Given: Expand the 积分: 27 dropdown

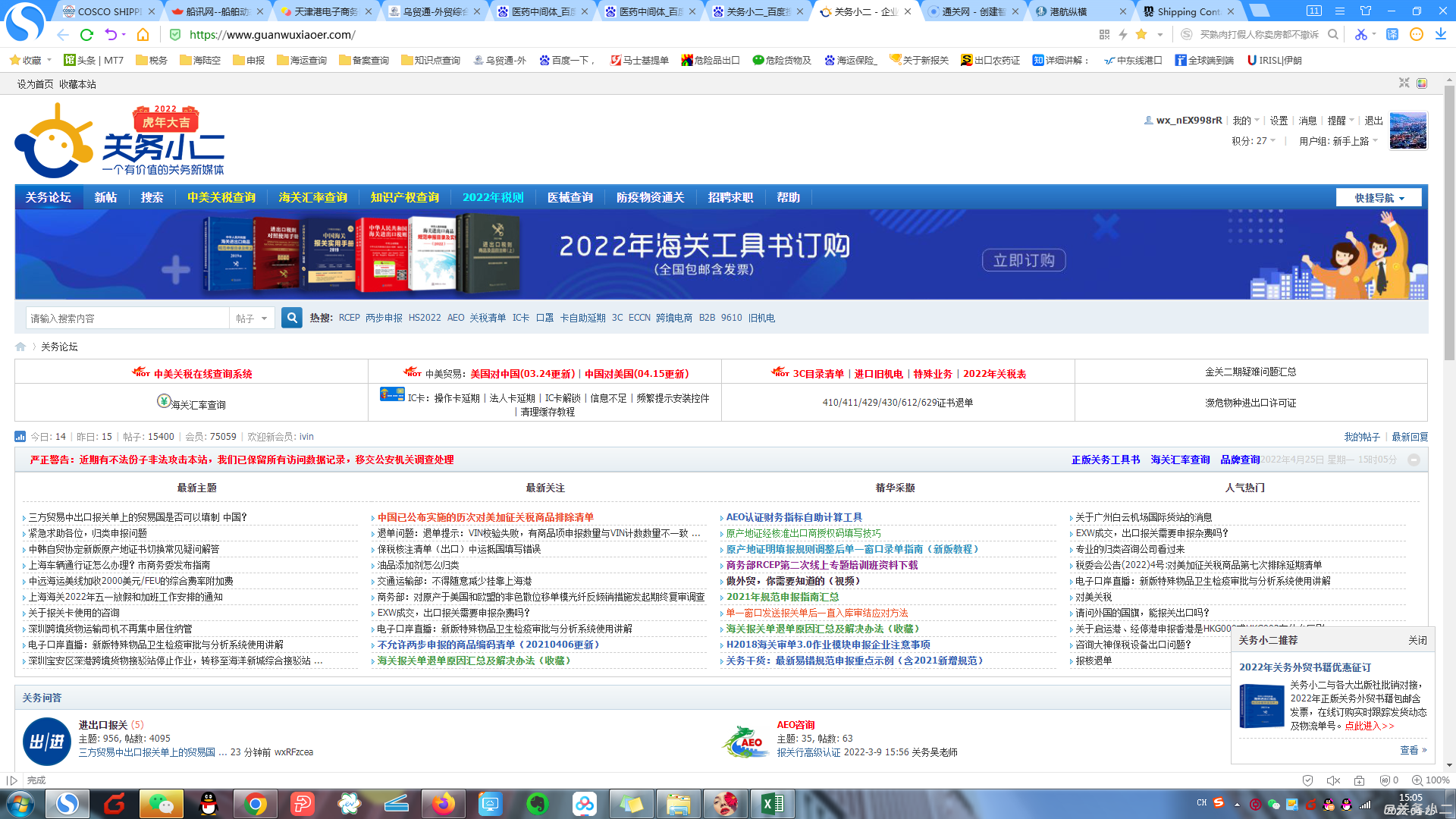Looking at the screenshot, I should pyautogui.click(x=1254, y=141).
